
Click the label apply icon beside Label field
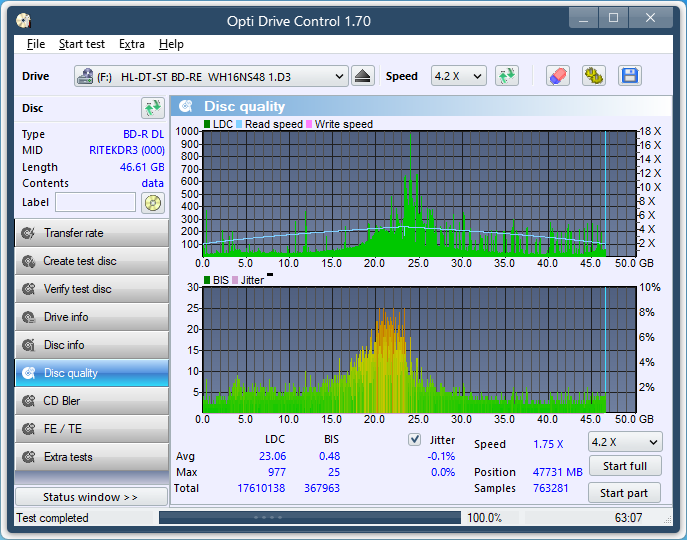152,203
